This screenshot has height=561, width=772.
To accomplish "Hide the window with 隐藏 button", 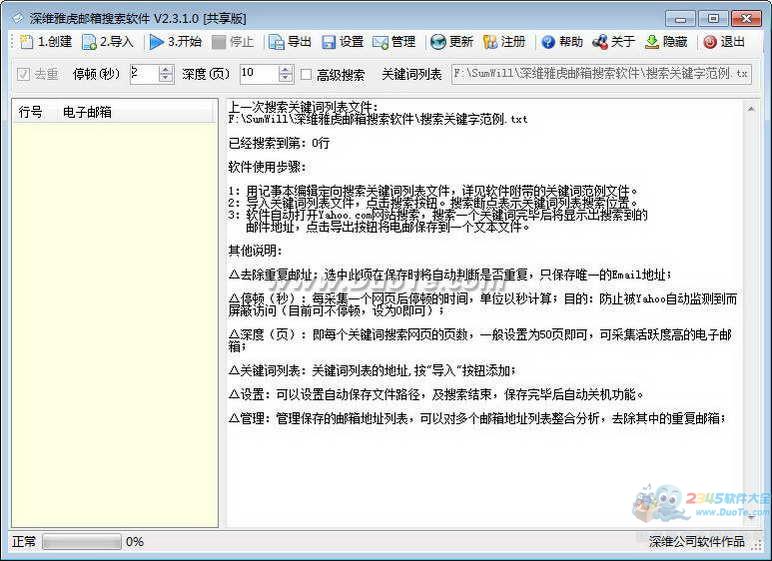I will click(x=666, y=42).
